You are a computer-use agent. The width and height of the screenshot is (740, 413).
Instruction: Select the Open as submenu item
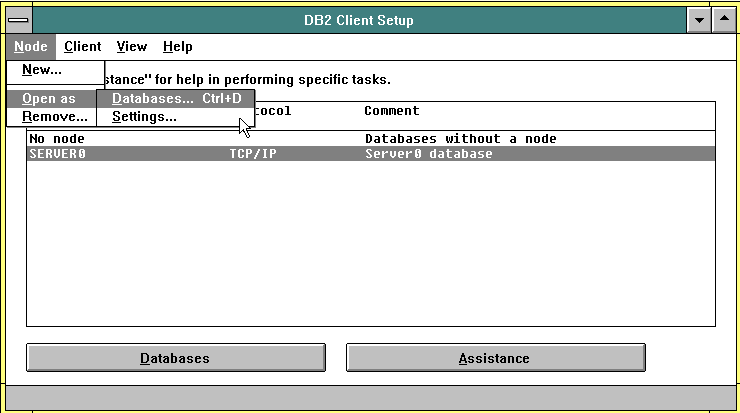click(52, 99)
